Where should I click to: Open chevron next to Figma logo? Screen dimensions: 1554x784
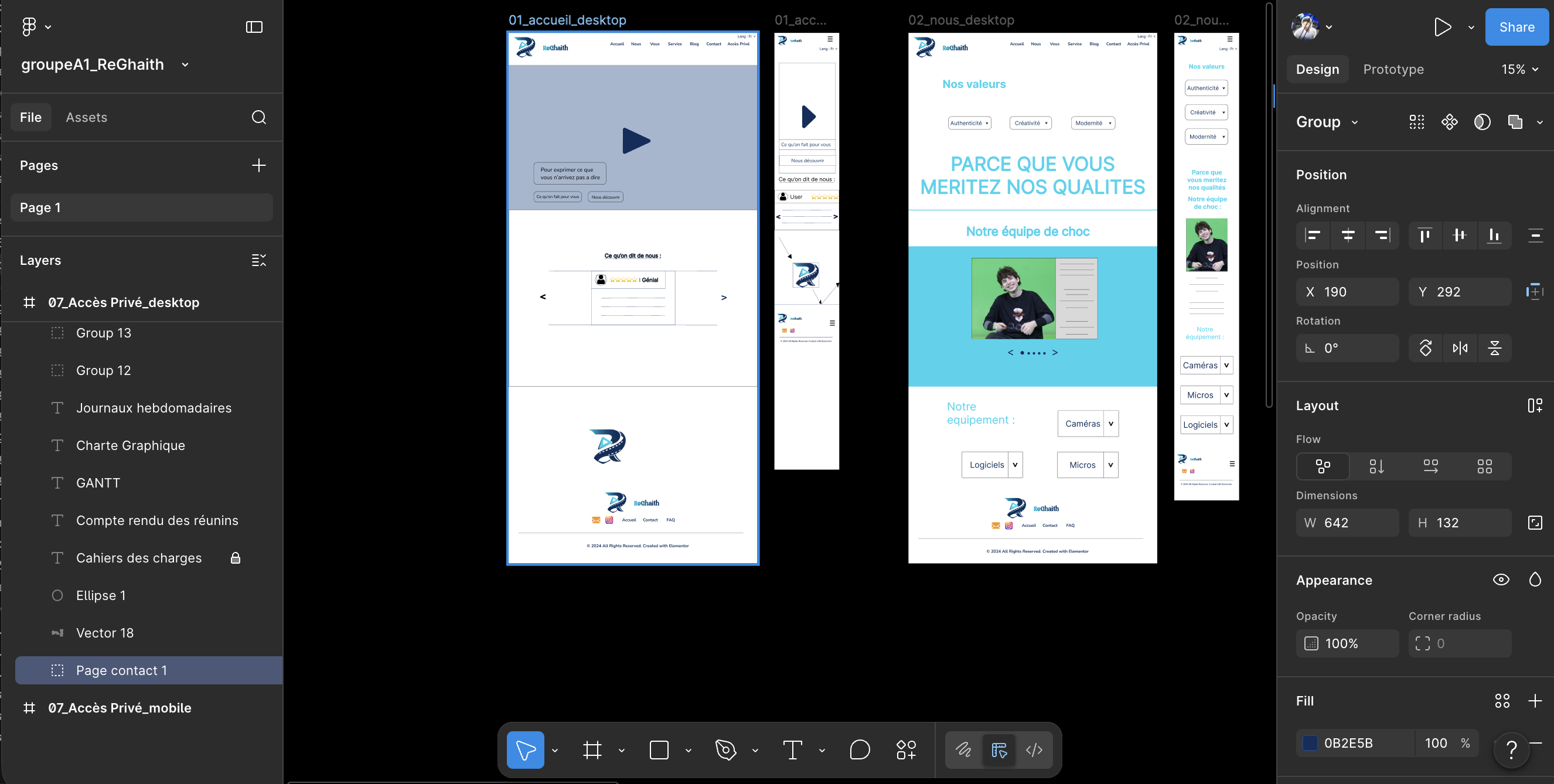pos(48,26)
